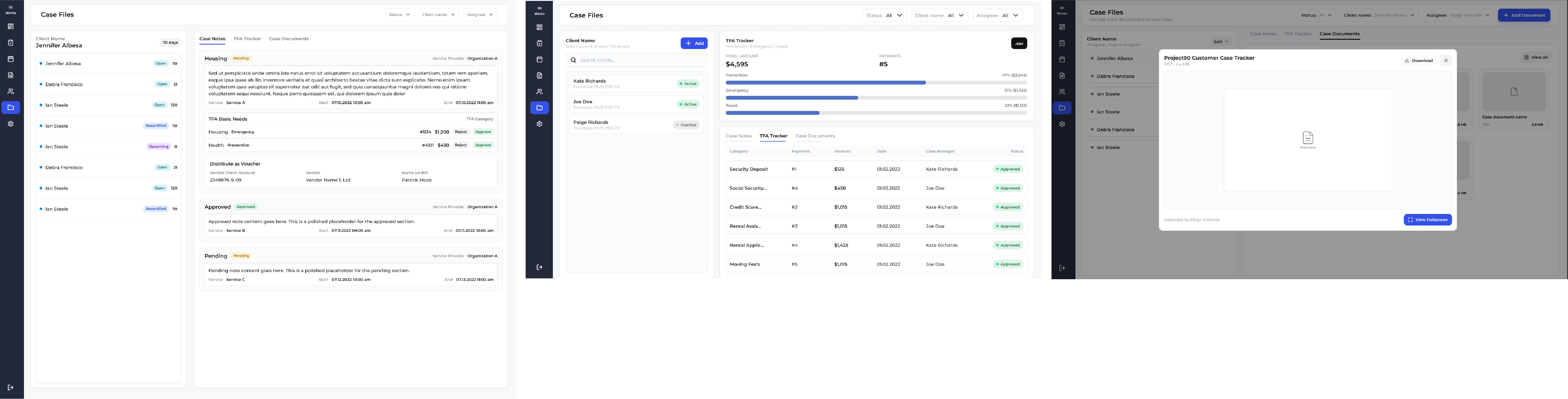Image resolution: width=1568 pixels, height=399 pixels.
Task: Reject the Housing Emergency #1234 request
Action: pyautogui.click(x=461, y=132)
